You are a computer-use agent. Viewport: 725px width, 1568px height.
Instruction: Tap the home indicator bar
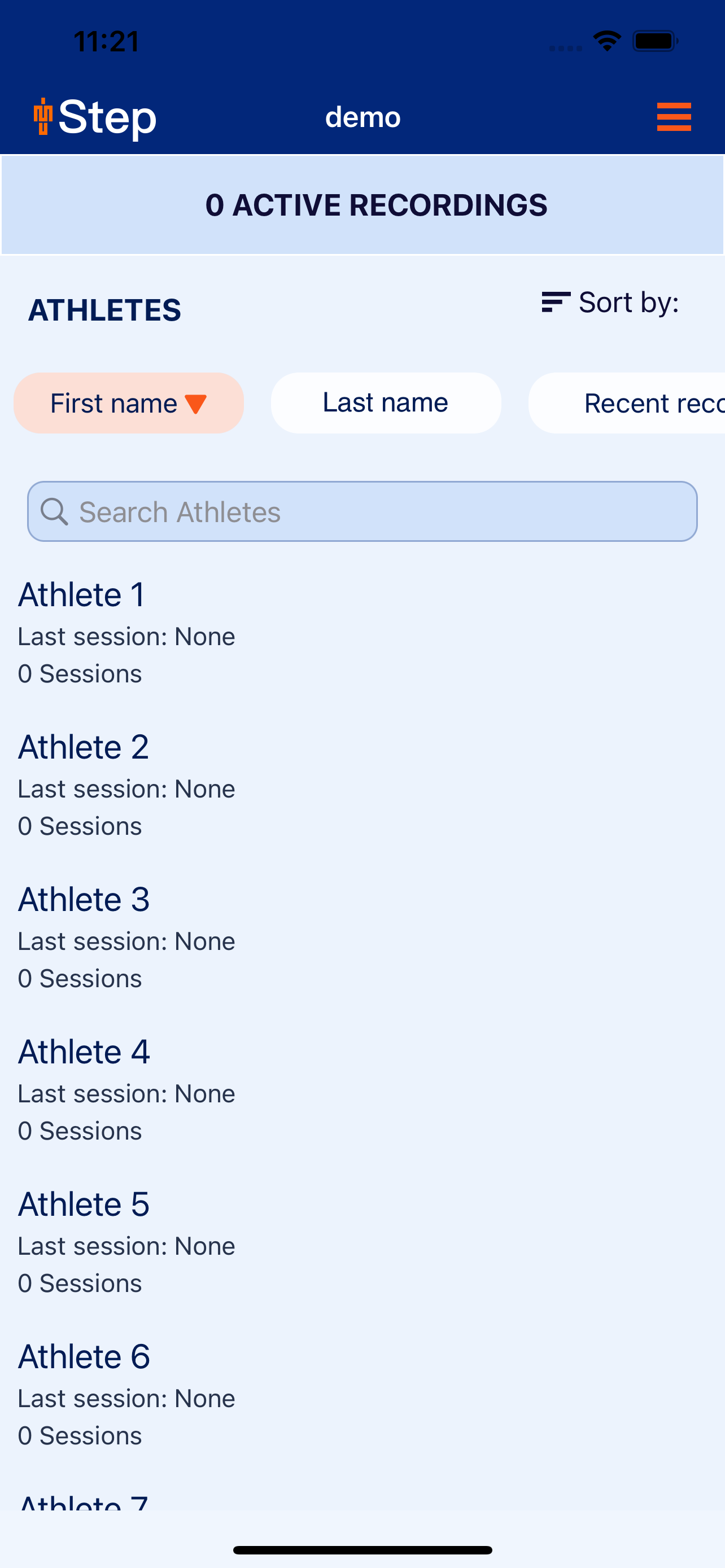click(x=363, y=1550)
